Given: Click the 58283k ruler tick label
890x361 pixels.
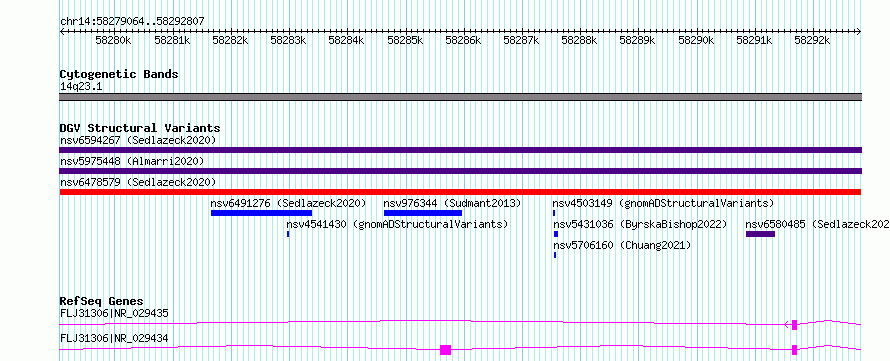Looking at the screenshot, I should (x=288, y=41).
